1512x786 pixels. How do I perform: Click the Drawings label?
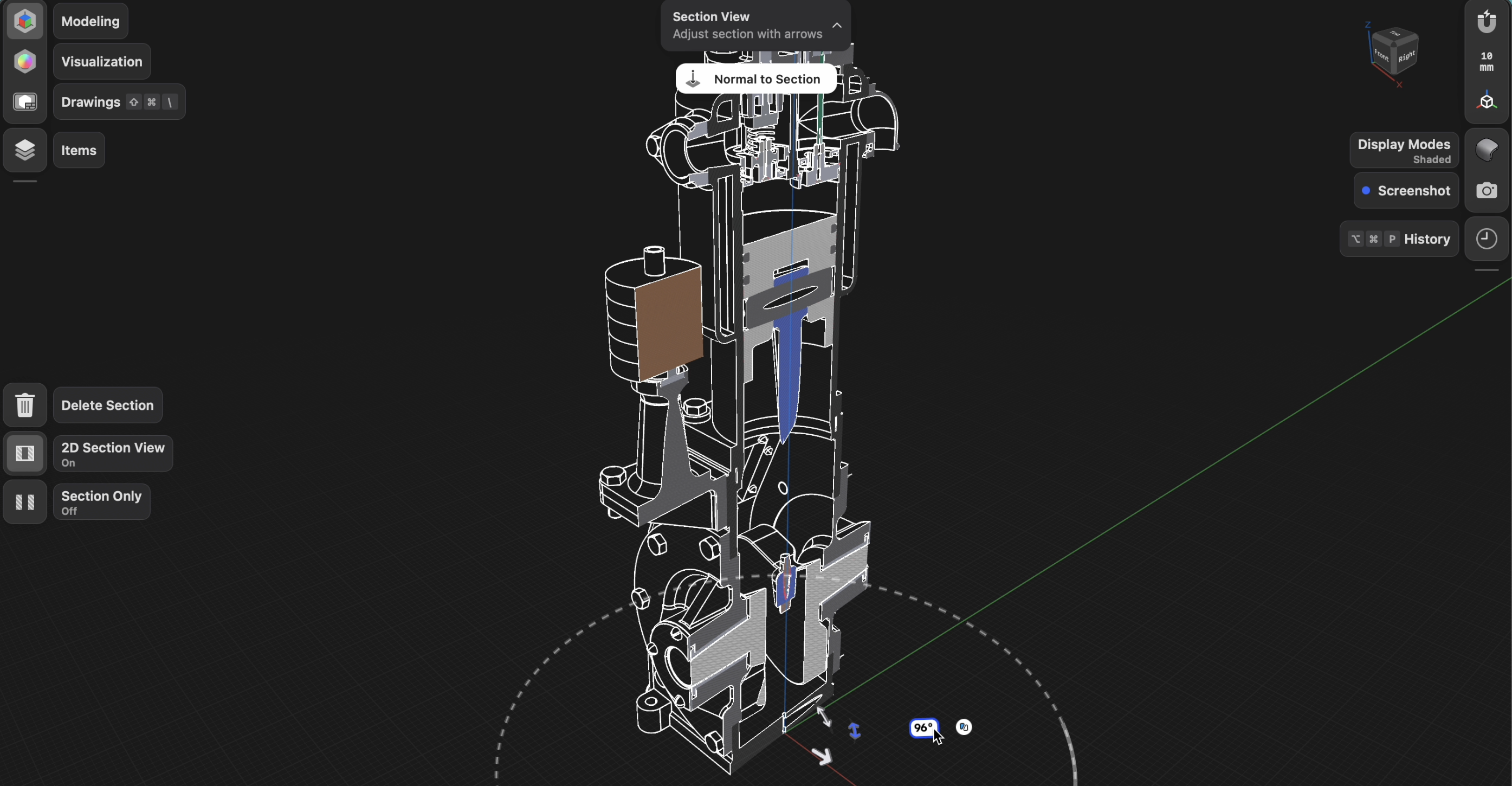[119, 101]
